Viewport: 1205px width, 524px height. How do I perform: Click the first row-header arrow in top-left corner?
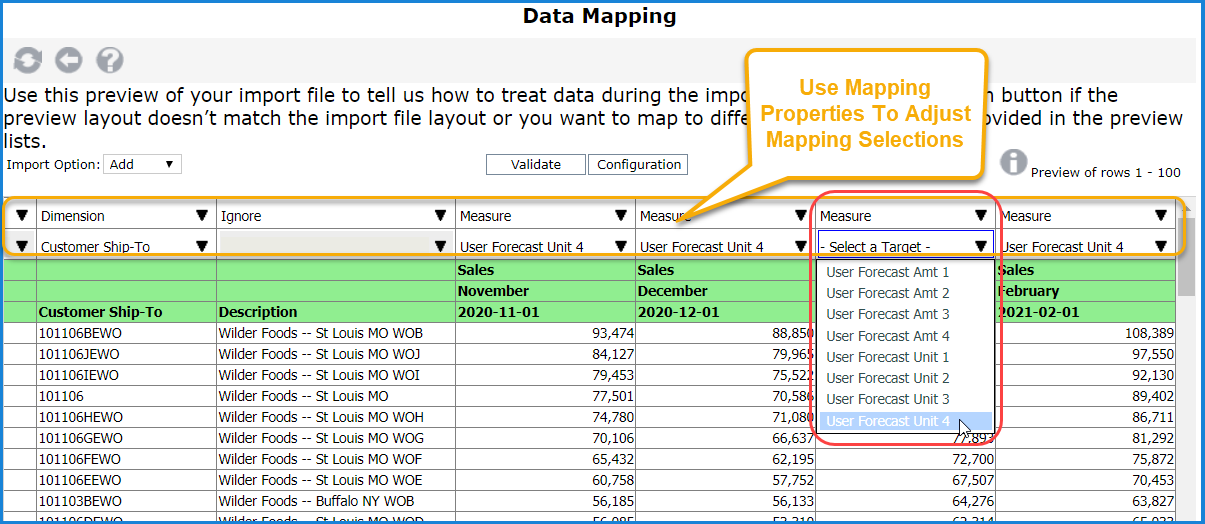22,215
